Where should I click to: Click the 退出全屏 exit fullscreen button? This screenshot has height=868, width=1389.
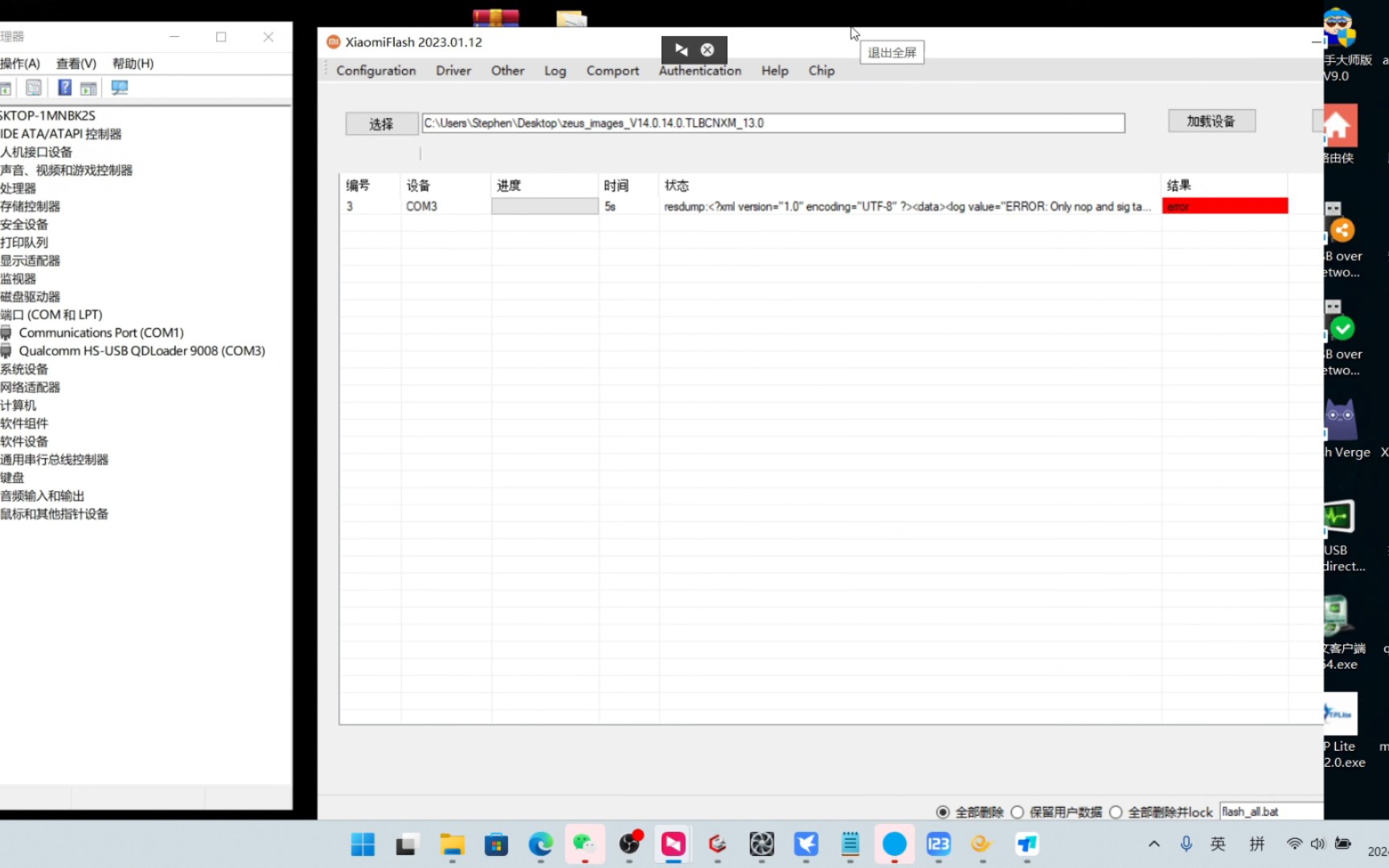891,52
